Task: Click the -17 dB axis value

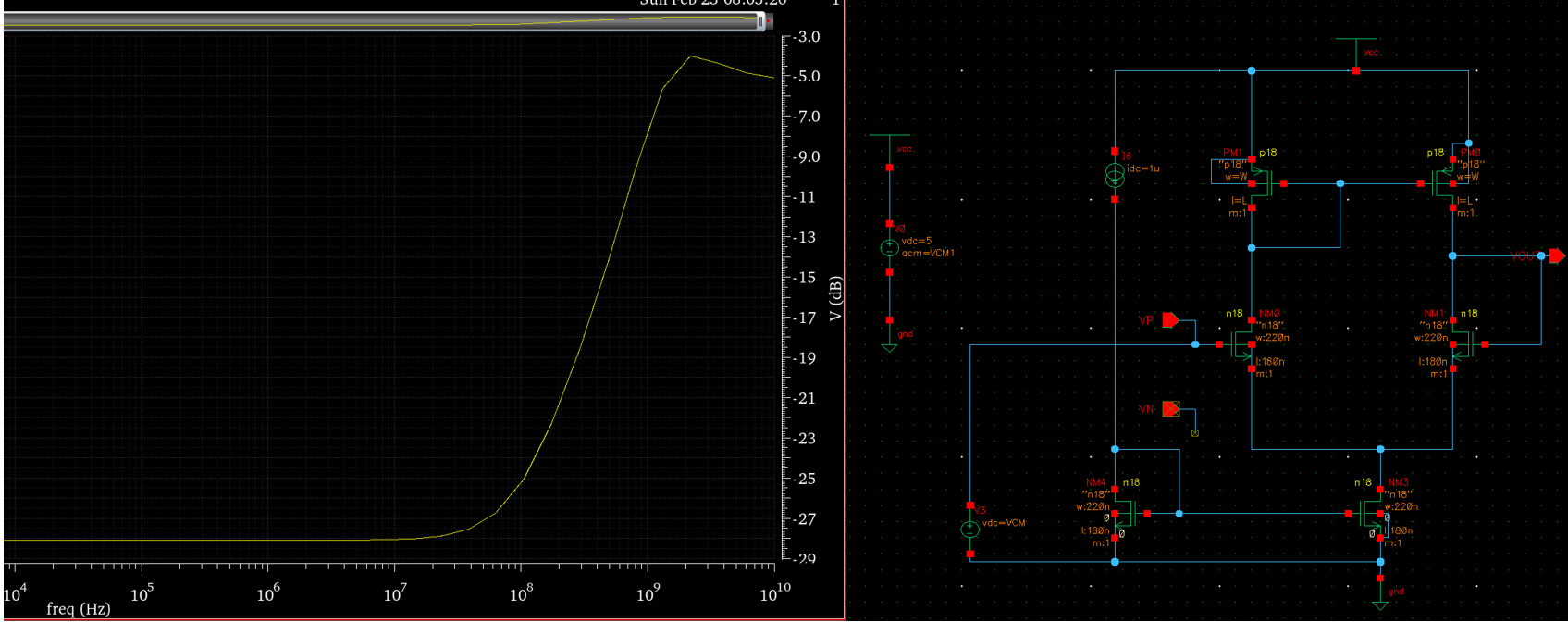Action: 806,318
